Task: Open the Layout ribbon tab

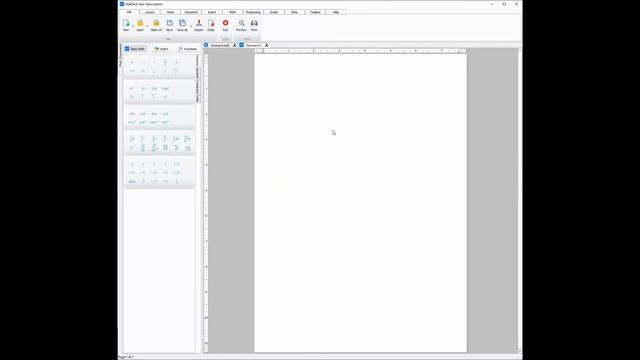Action: (x=149, y=12)
